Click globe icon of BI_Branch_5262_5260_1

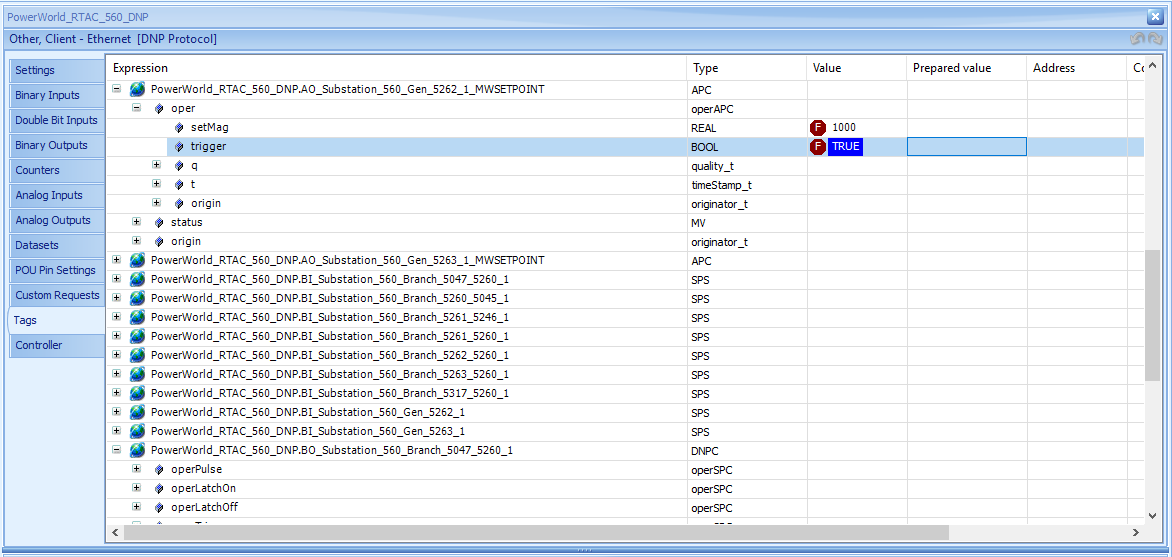(x=138, y=355)
